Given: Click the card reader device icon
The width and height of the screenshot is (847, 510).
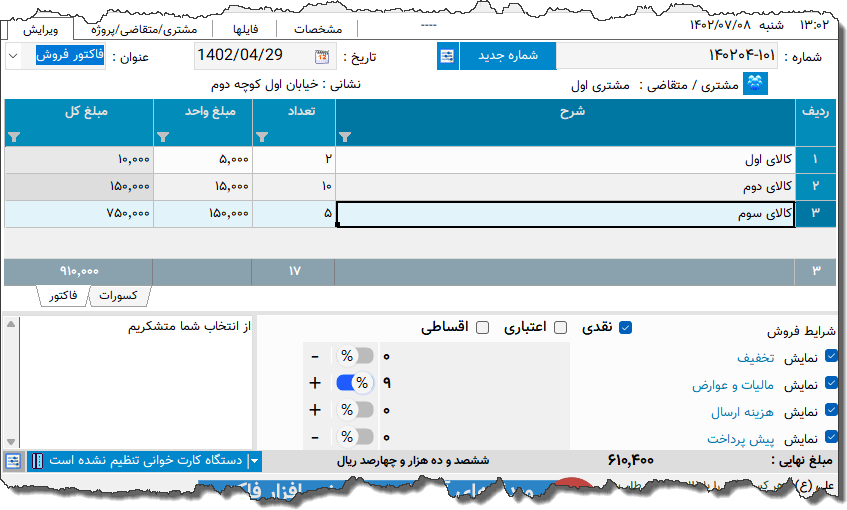Looking at the screenshot, I should tap(37, 461).
